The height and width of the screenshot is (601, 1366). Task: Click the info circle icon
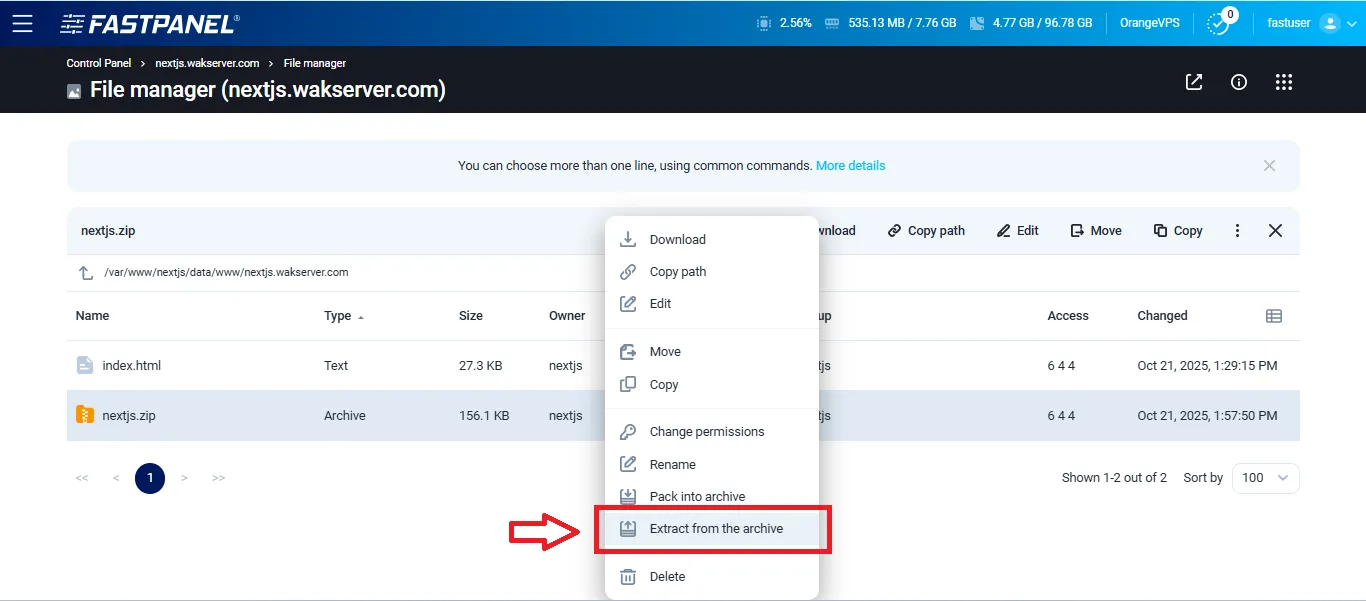pyautogui.click(x=1239, y=83)
